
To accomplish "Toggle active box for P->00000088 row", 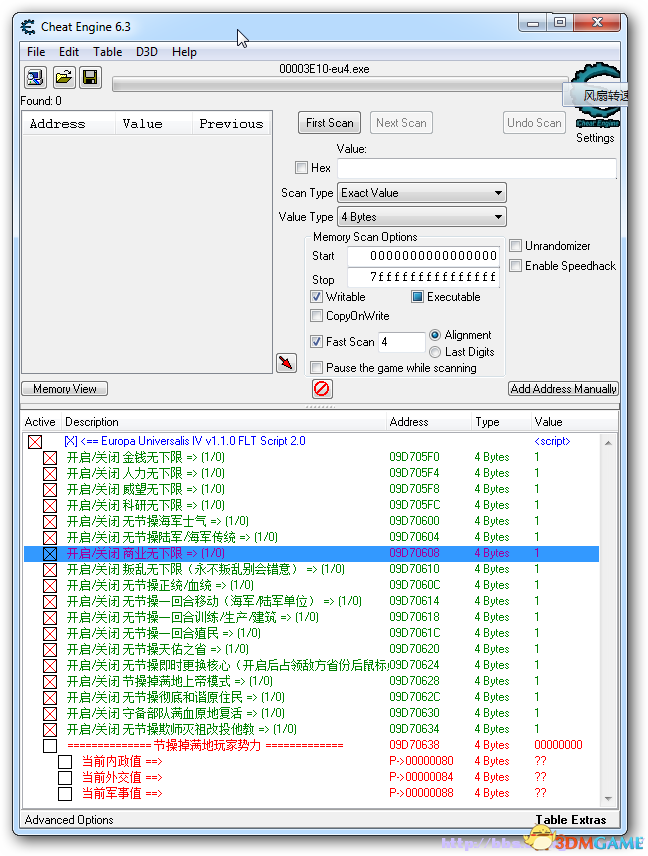I will point(65,794).
